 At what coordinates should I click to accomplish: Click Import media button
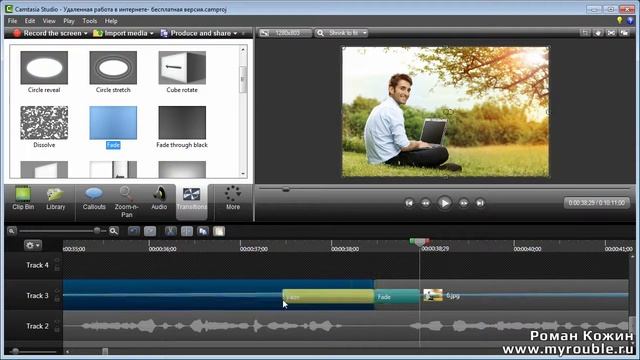(x=120, y=33)
